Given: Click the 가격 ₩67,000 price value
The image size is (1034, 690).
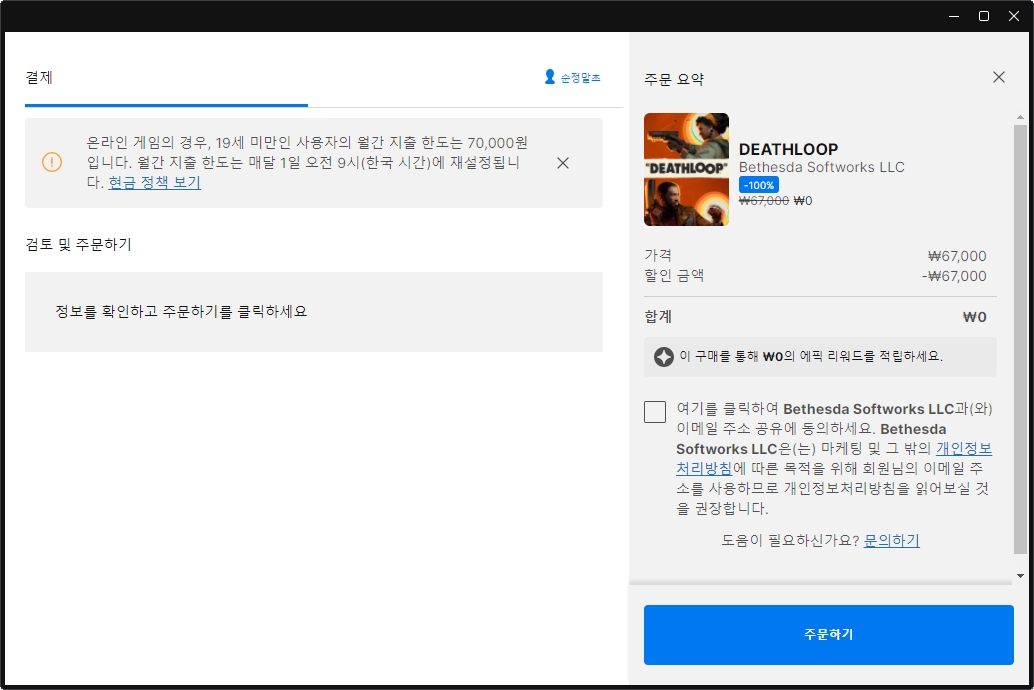Looking at the screenshot, I should (x=957, y=256).
